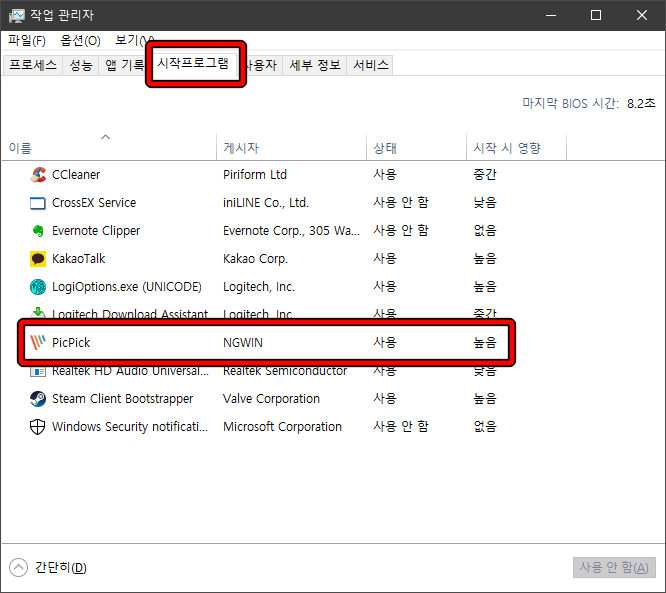Image resolution: width=666 pixels, height=593 pixels.
Task: Open the 파일(F) menu
Action: pyautogui.click(x=27, y=41)
